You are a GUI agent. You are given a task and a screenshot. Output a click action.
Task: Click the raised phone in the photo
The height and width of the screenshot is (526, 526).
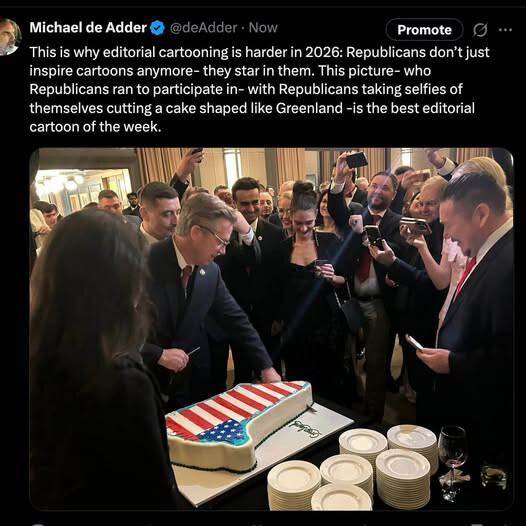pos(356,160)
